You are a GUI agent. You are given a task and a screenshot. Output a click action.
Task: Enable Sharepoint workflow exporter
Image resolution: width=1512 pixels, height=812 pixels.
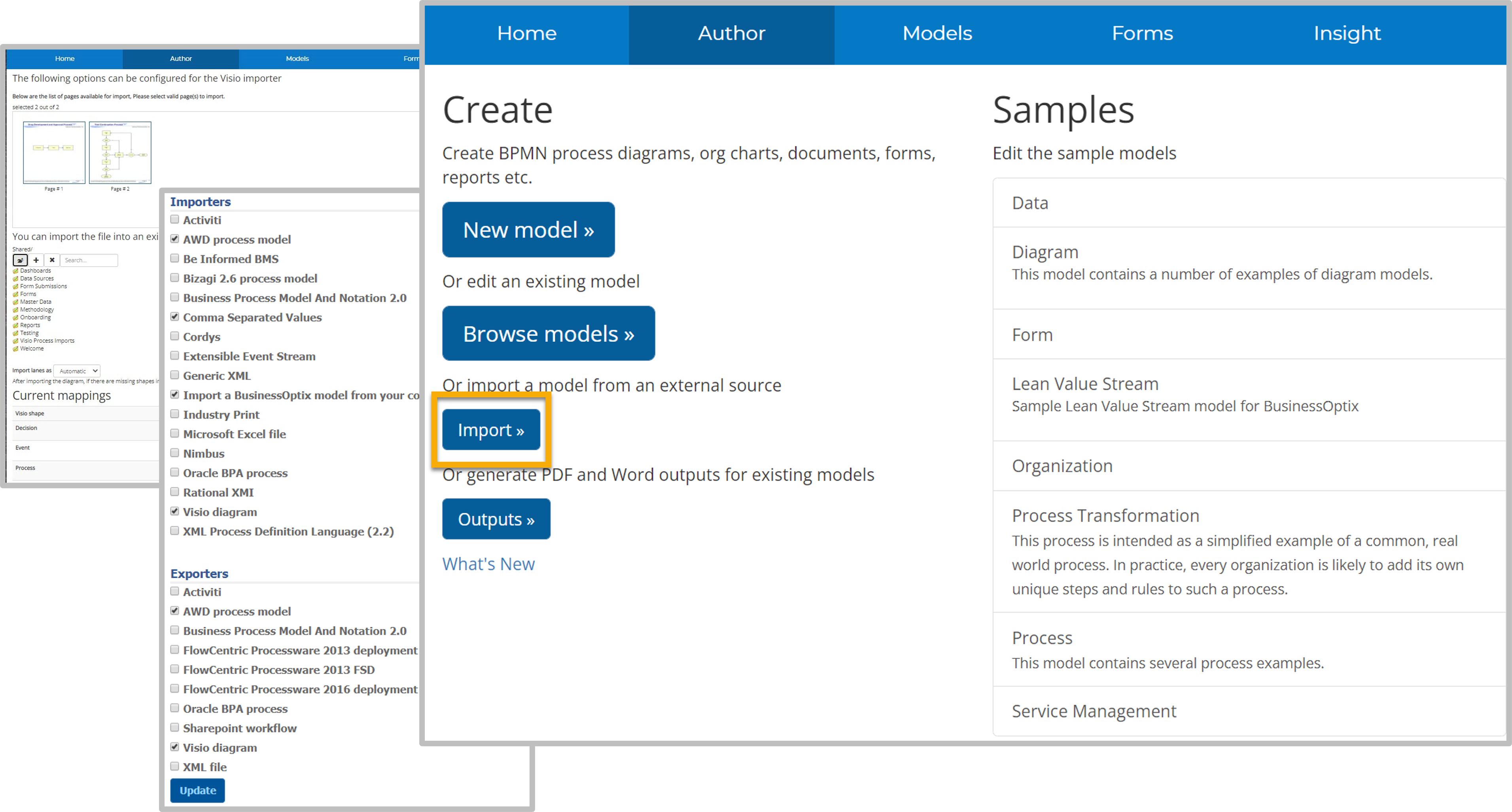pyautogui.click(x=174, y=727)
